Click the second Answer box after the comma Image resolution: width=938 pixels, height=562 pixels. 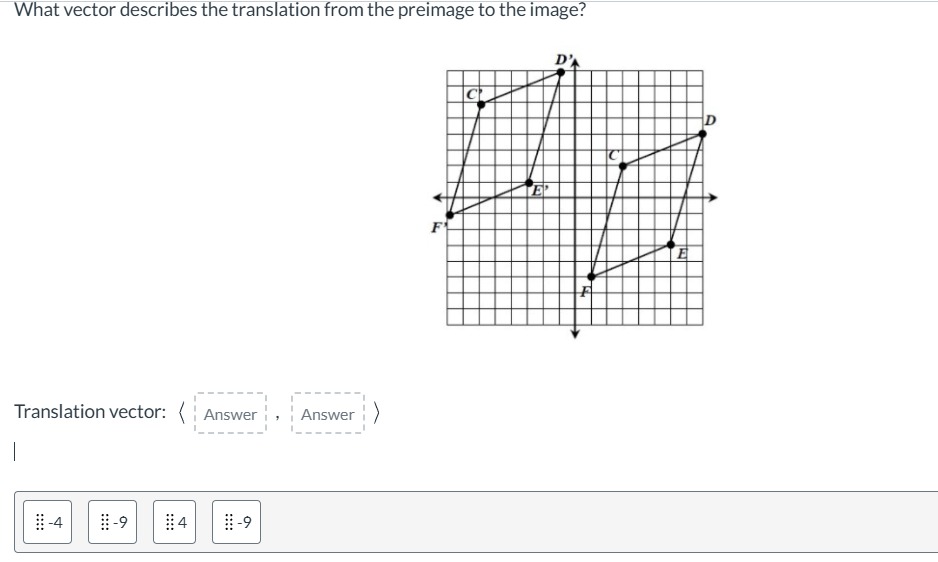coord(327,414)
